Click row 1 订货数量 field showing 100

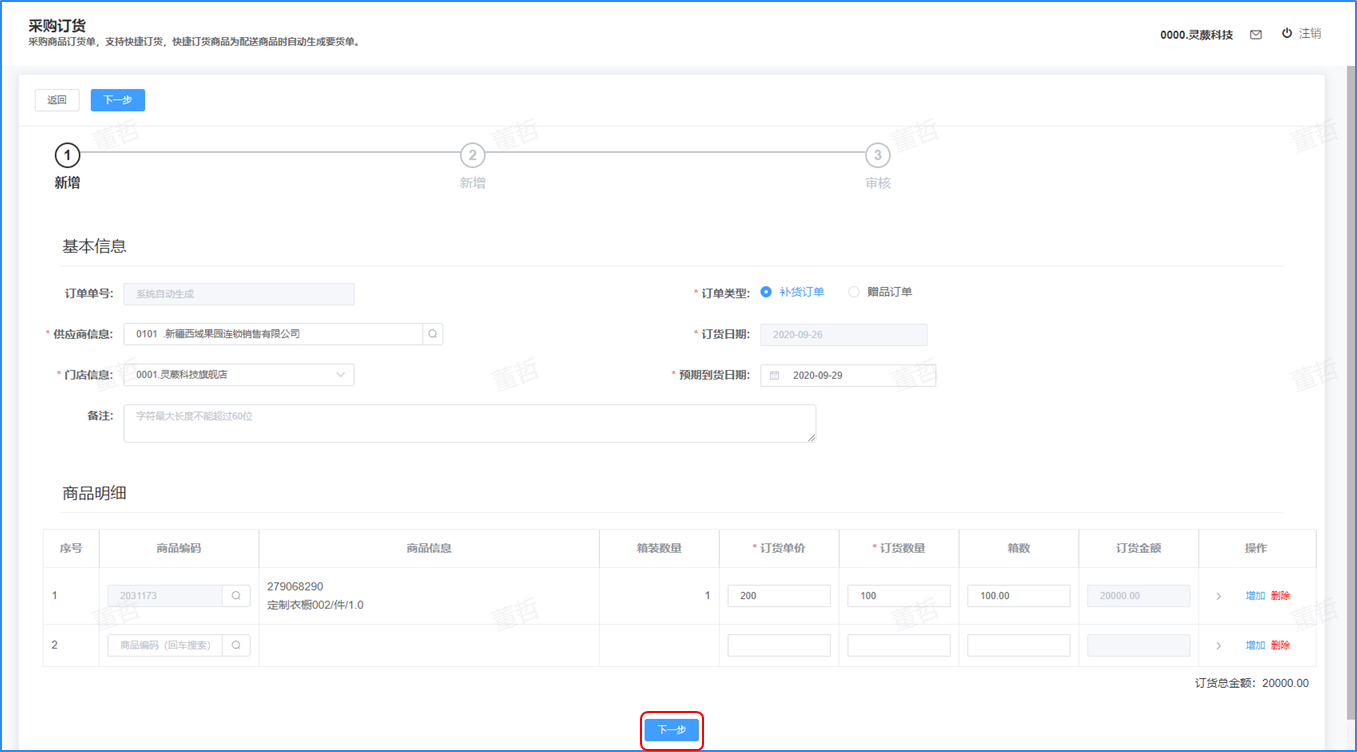point(899,595)
